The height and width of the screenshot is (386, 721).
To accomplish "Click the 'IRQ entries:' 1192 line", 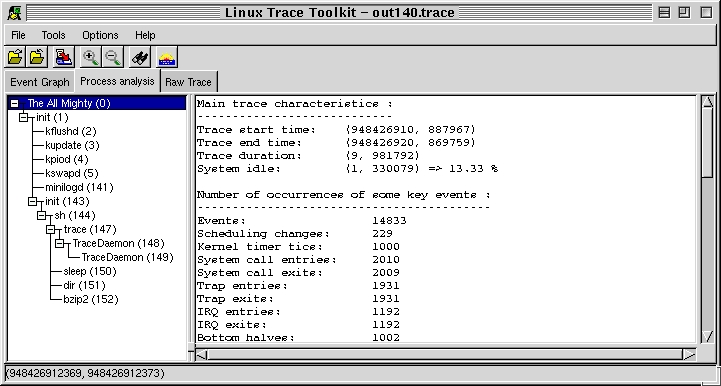I will (298, 311).
